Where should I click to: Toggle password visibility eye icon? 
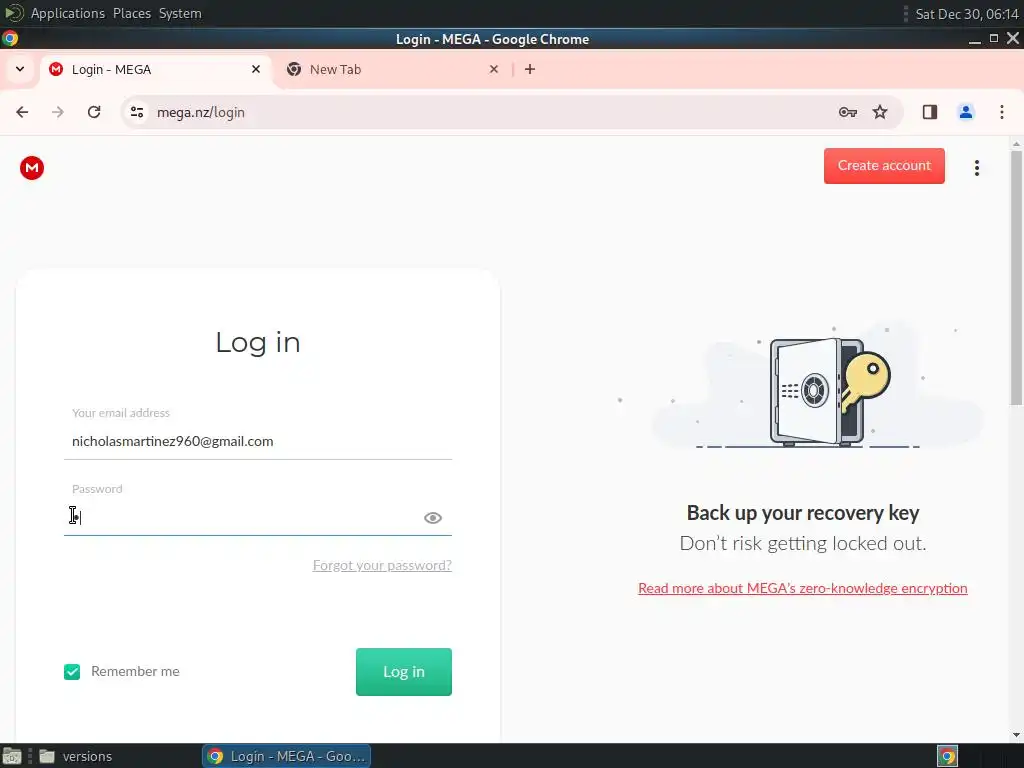coord(432,518)
